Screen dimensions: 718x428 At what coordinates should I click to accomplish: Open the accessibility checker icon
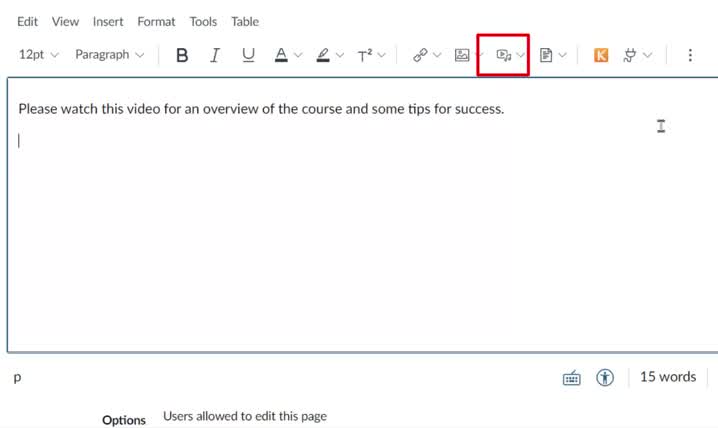[605, 378]
